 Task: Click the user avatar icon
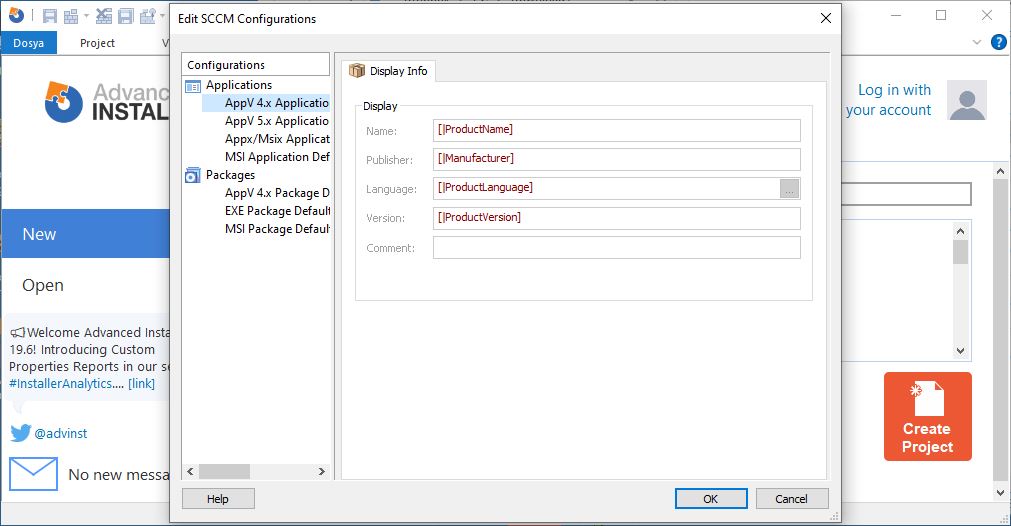click(967, 100)
